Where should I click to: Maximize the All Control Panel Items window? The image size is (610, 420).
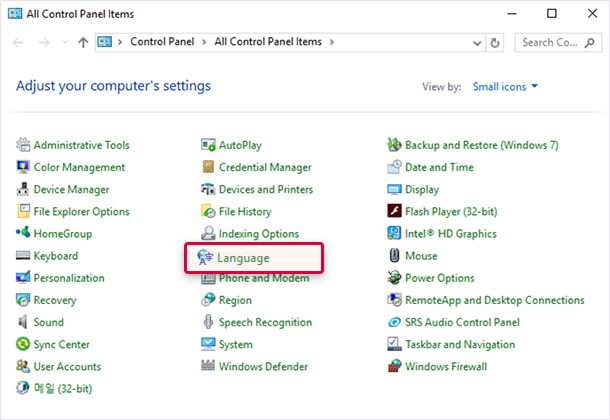tap(552, 14)
